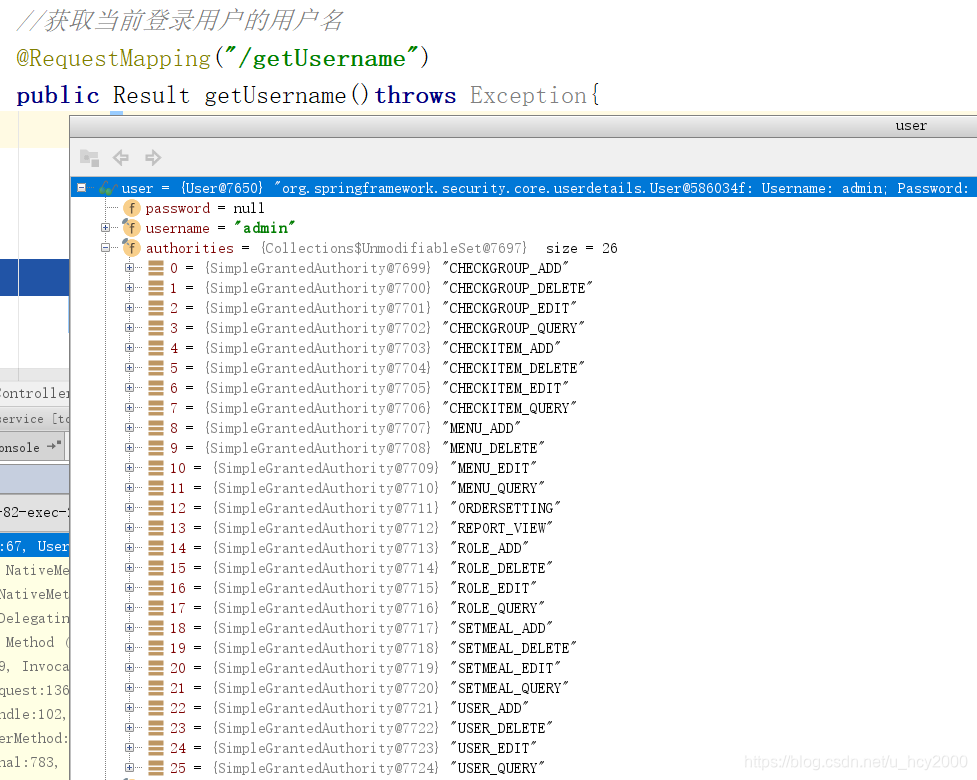Collapse the user root node
This screenshot has height=780, width=977.
[x=82, y=188]
